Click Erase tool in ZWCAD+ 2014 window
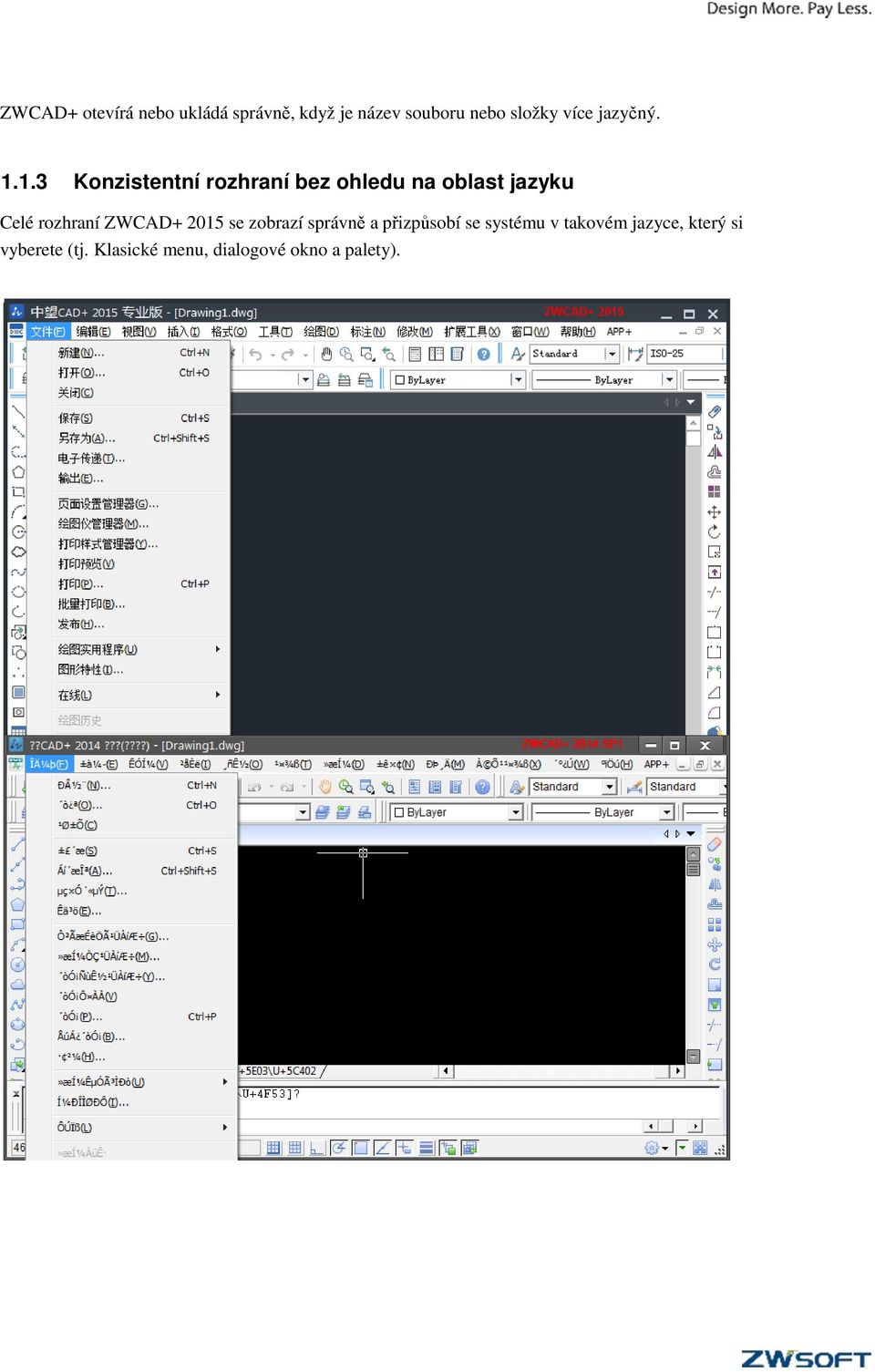The image size is (875, 1372). tap(715, 844)
